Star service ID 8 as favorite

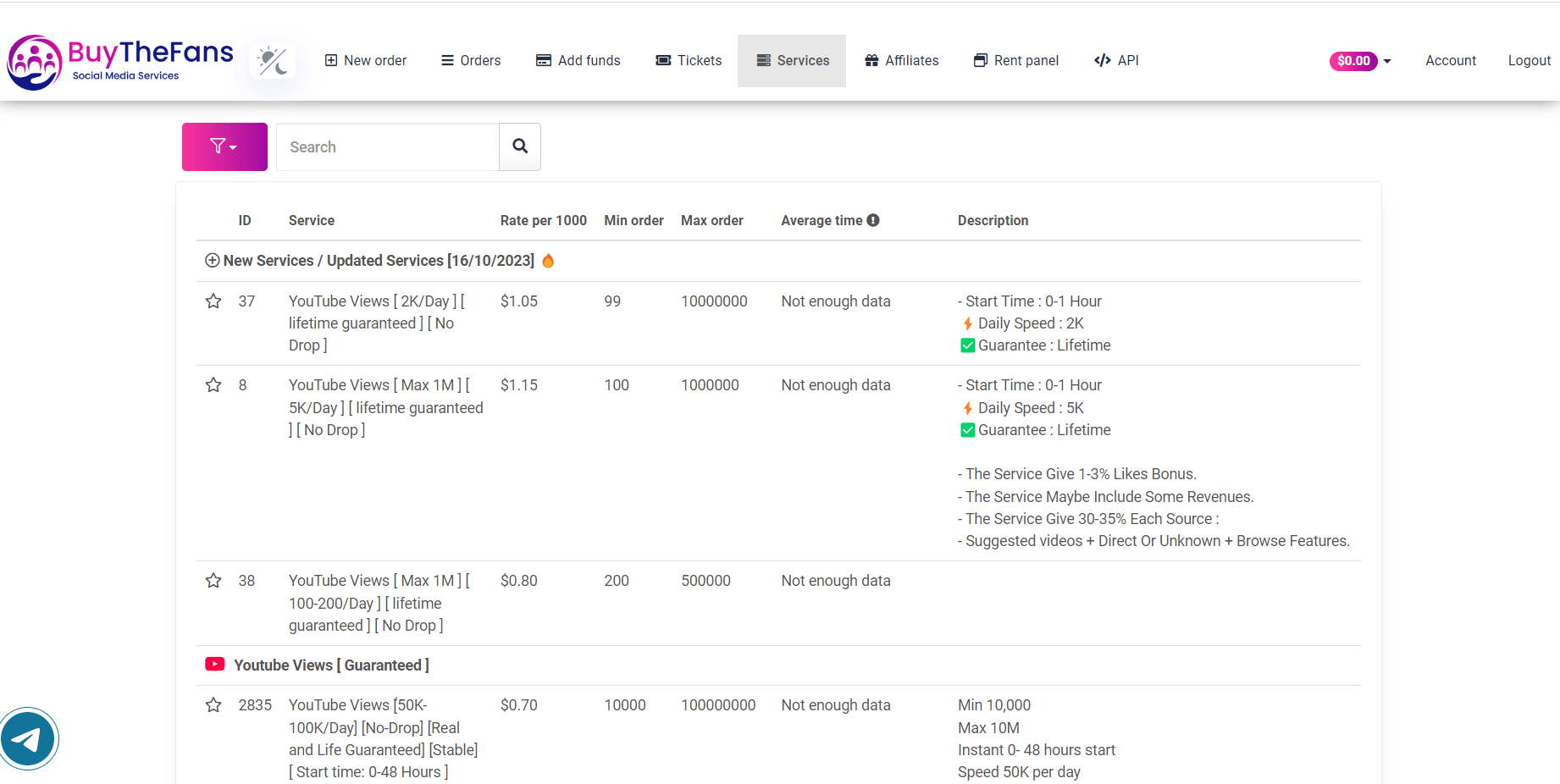pyautogui.click(x=213, y=385)
